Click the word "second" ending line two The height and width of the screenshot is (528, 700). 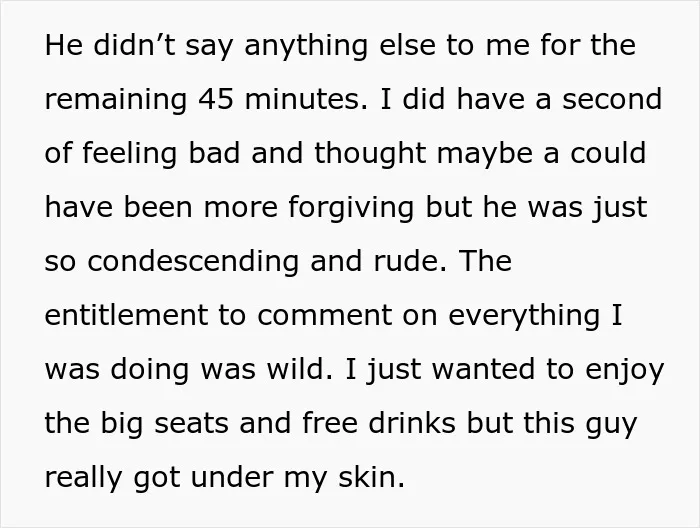point(612,99)
